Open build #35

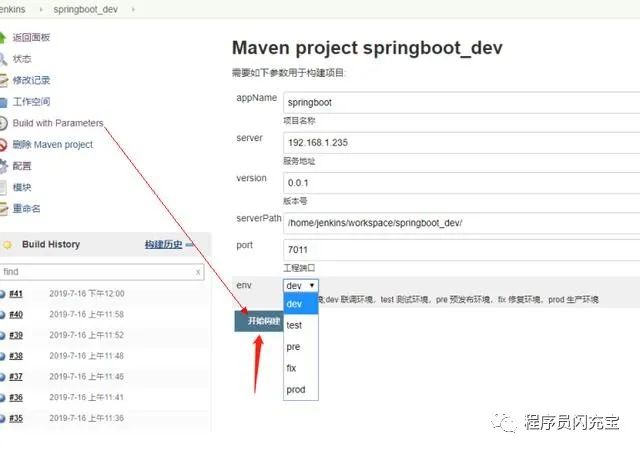pos(16,418)
